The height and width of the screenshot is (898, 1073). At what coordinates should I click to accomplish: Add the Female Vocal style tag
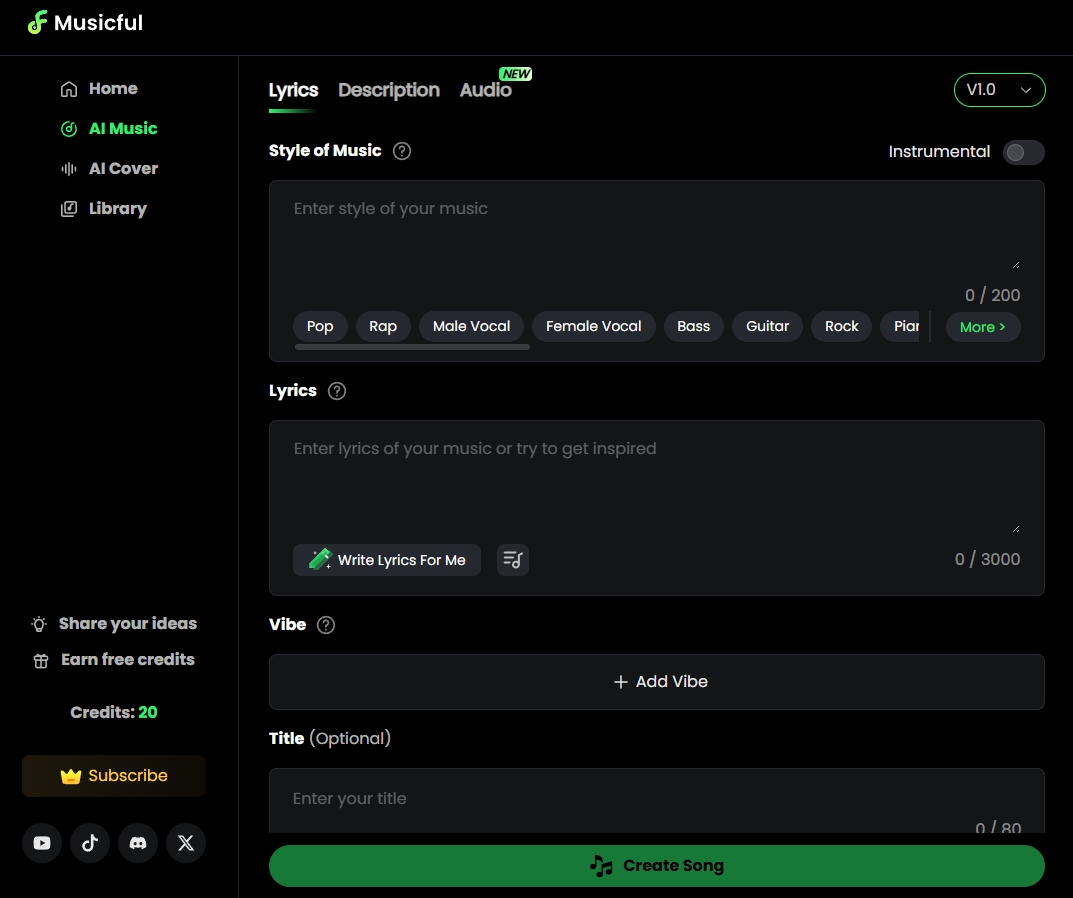click(x=593, y=326)
